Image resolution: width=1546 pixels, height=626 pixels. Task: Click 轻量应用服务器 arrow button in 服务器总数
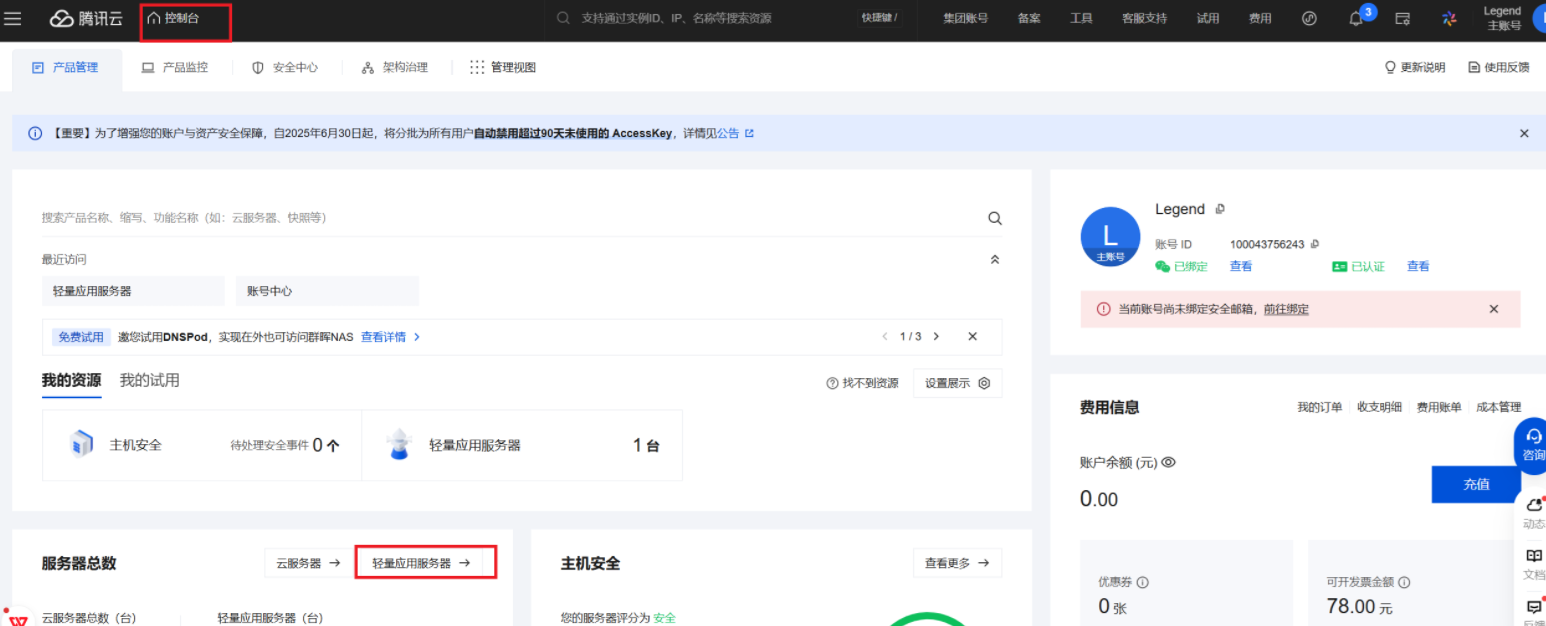[x=421, y=563]
